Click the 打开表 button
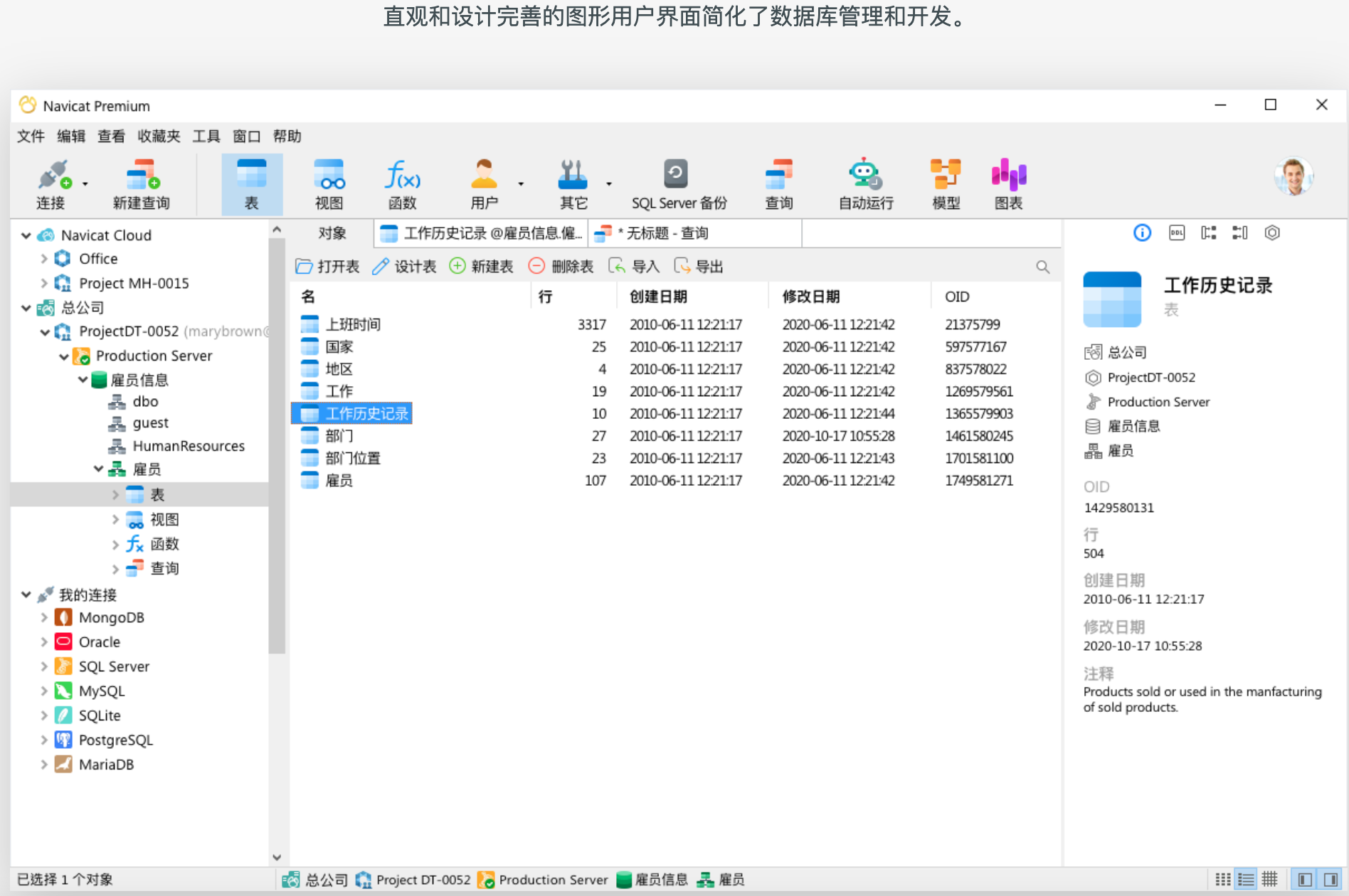 coord(327,267)
